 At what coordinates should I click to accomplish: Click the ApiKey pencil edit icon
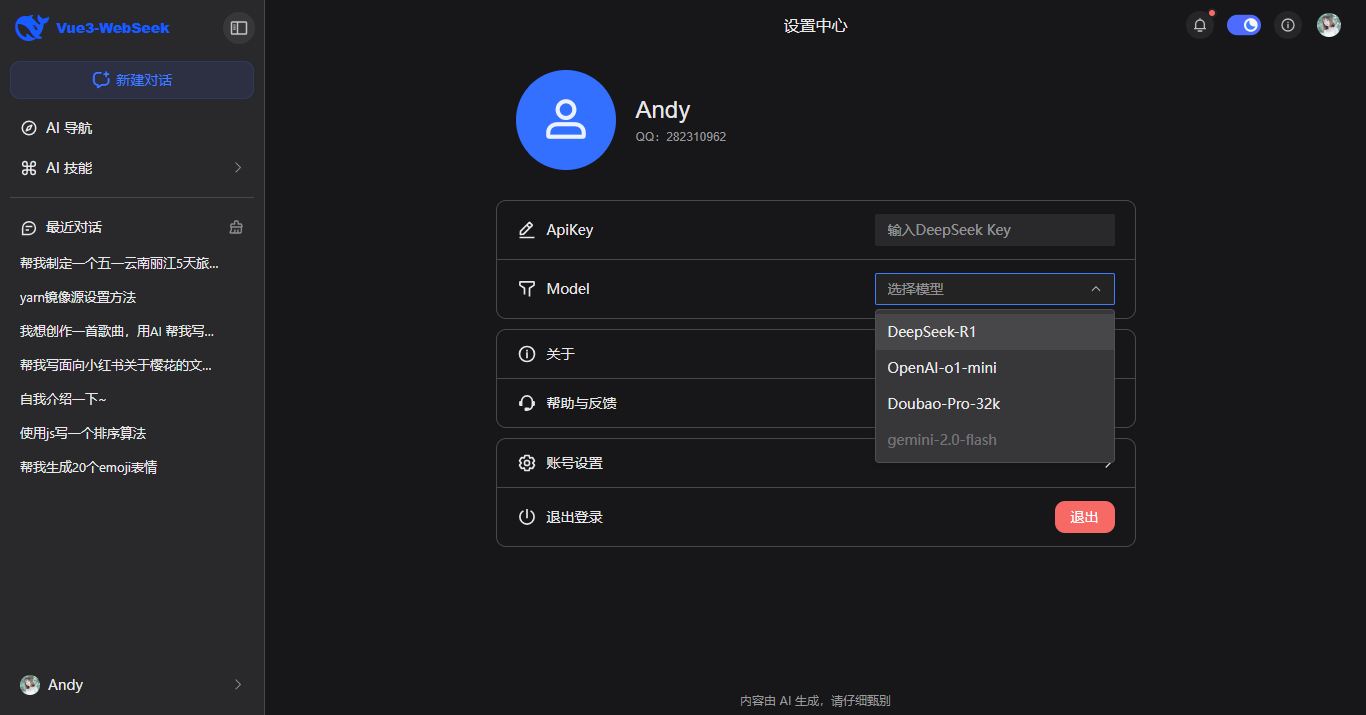pyautogui.click(x=527, y=230)
